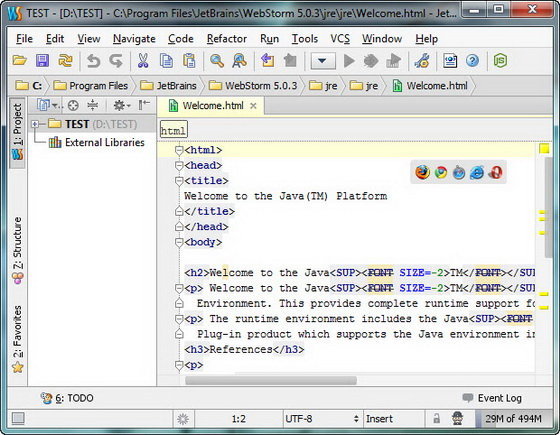Toggle the 6: TODO tool window

67,398
